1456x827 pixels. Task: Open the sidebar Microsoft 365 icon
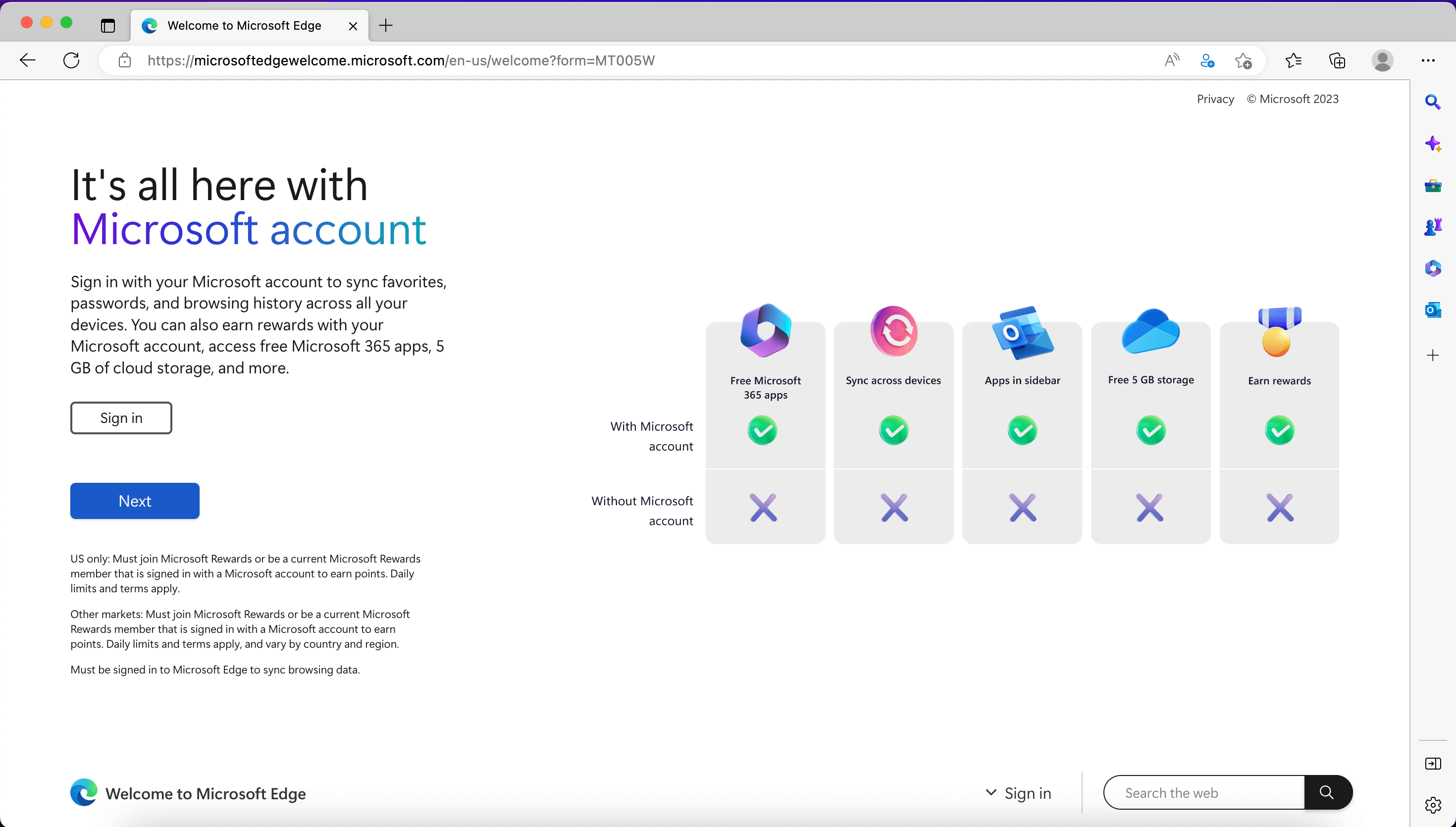tap(1433, 268)
